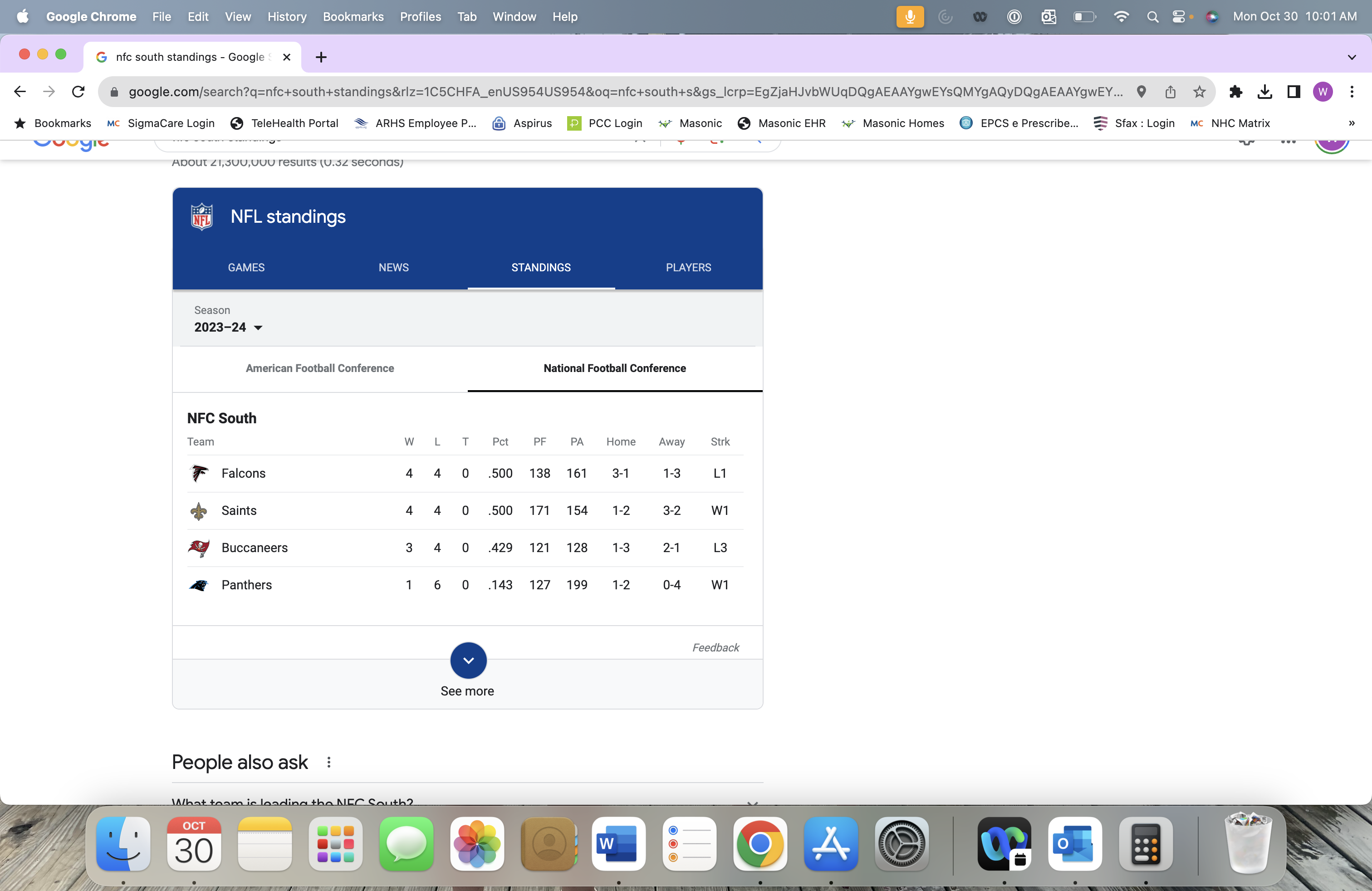Image resolution: width=1372 pixels, height=891 pixels.
Task: Close the nfc south standings tab
Action: (286, 57)
